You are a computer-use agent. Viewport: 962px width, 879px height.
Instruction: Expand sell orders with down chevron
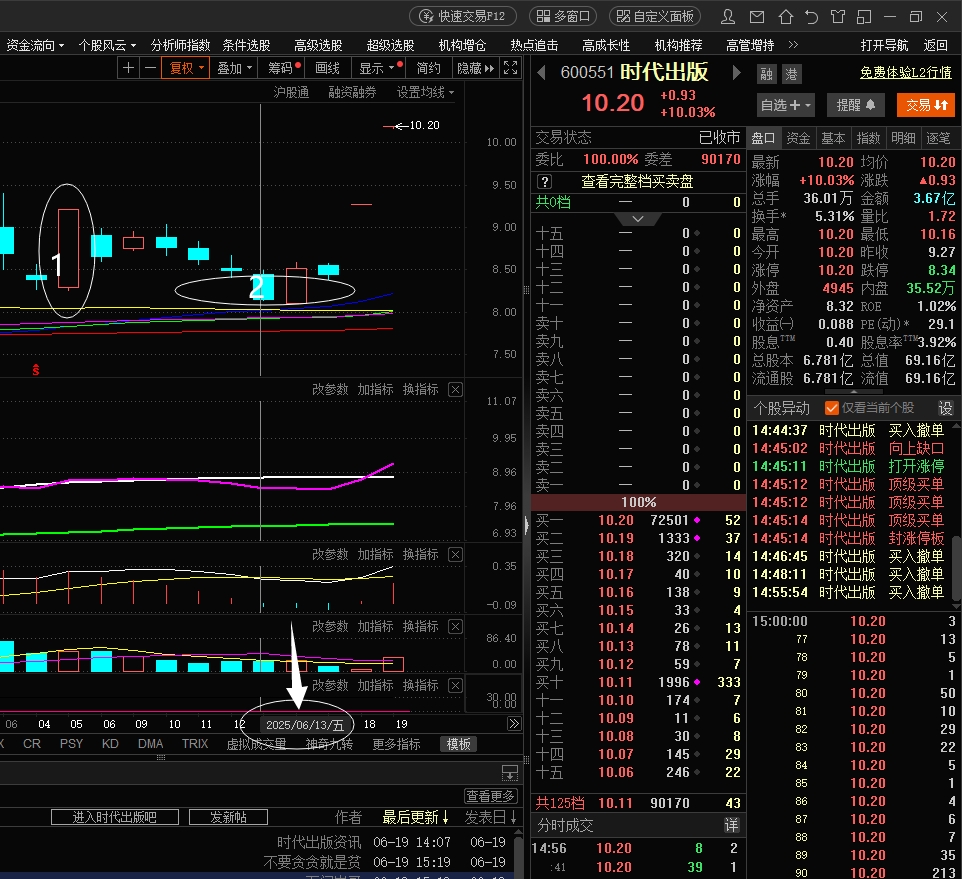click(x=637, y=218)
